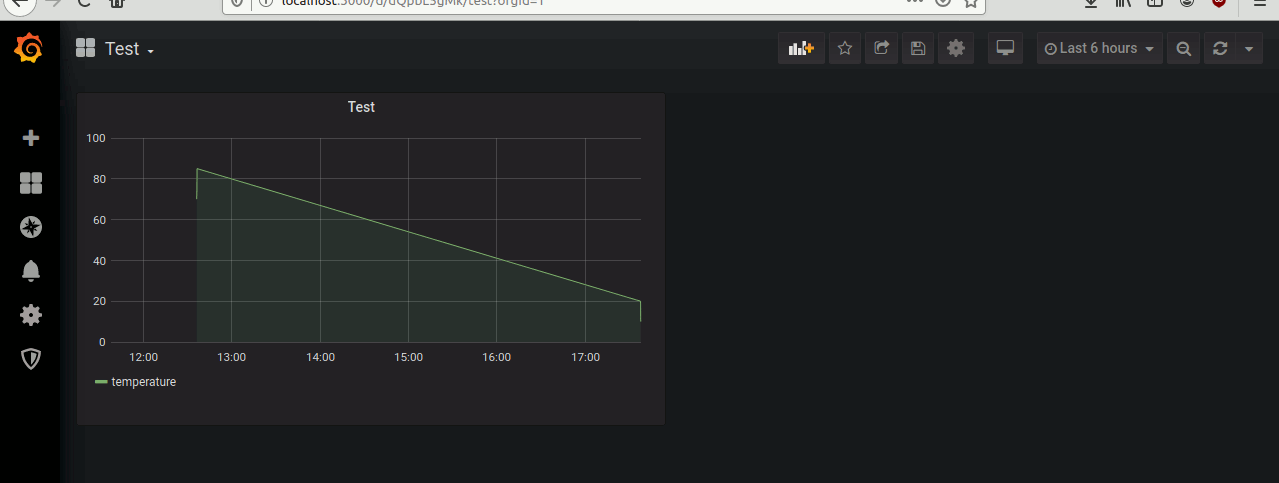1279x483 pixels.
Task: Click the 15:00 x-axis label
Action: 408,357
